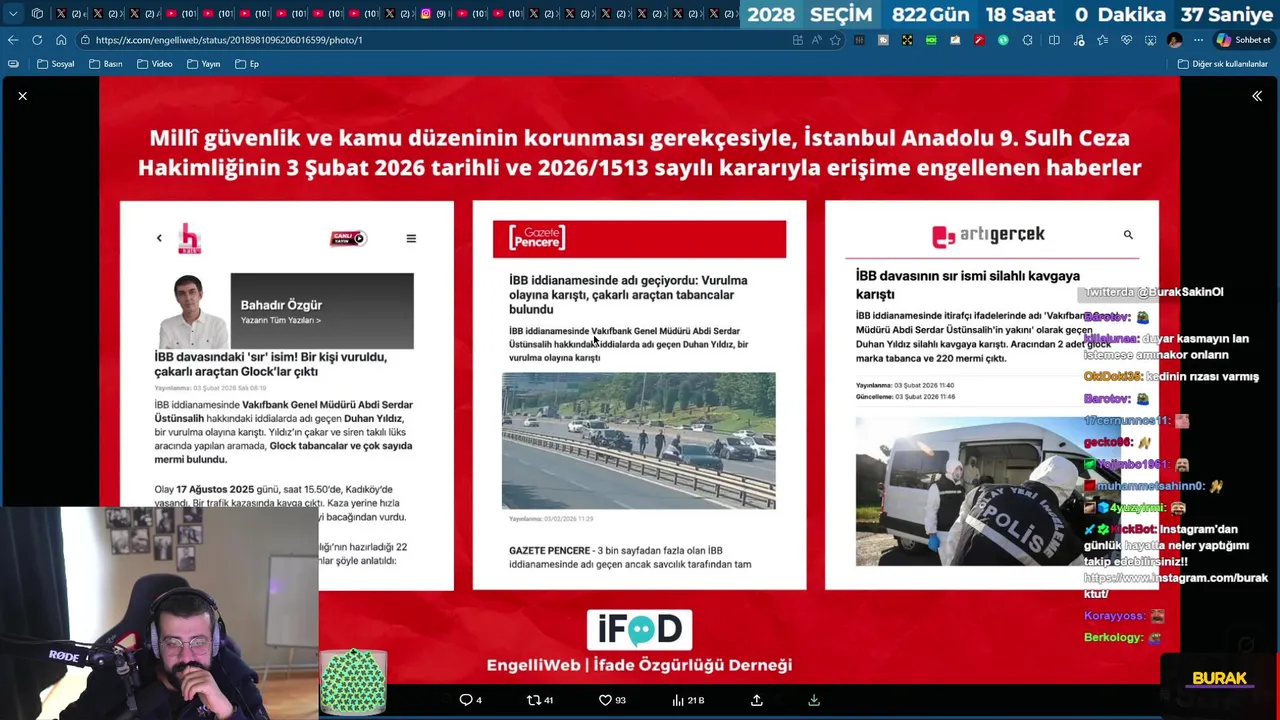Open the browser home page
The image size is (1280, 720).
click(61, 40)
